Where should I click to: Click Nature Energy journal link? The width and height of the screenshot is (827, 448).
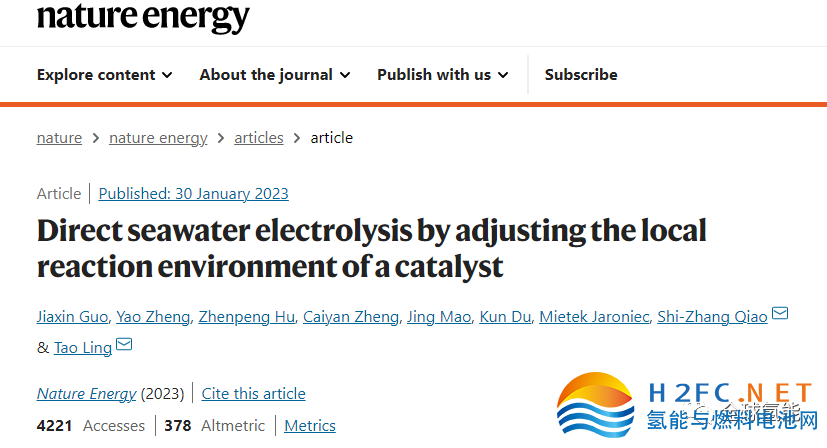[x=86, y=394]
